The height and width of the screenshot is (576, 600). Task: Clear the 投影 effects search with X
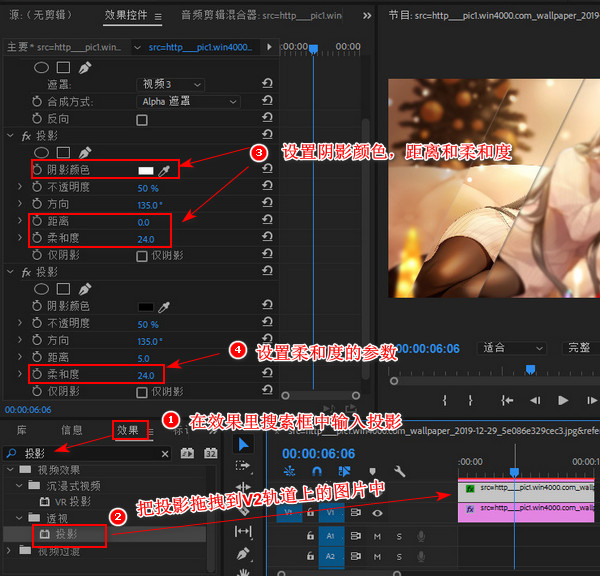165,454
